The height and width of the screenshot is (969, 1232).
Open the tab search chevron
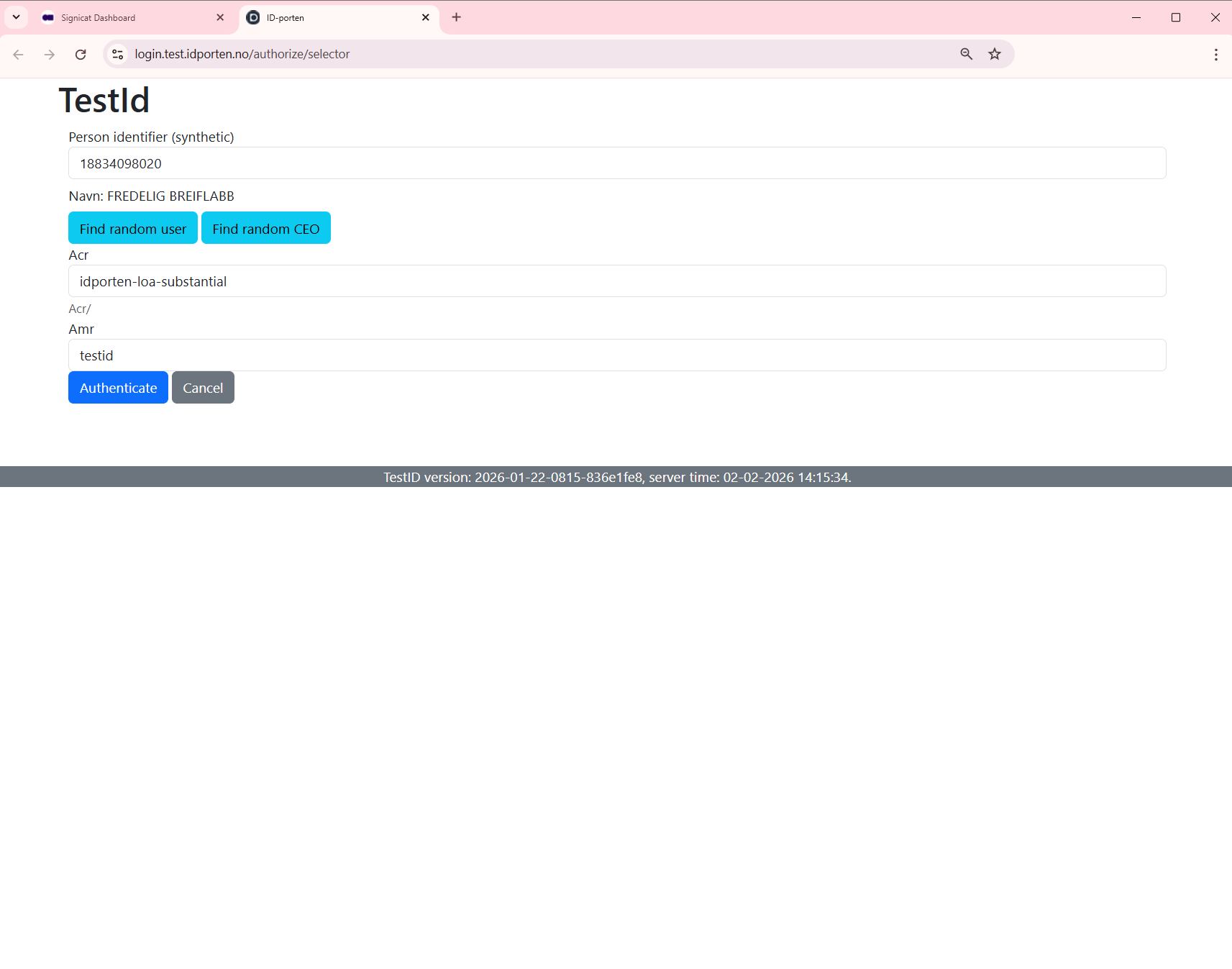pos(16,17)
